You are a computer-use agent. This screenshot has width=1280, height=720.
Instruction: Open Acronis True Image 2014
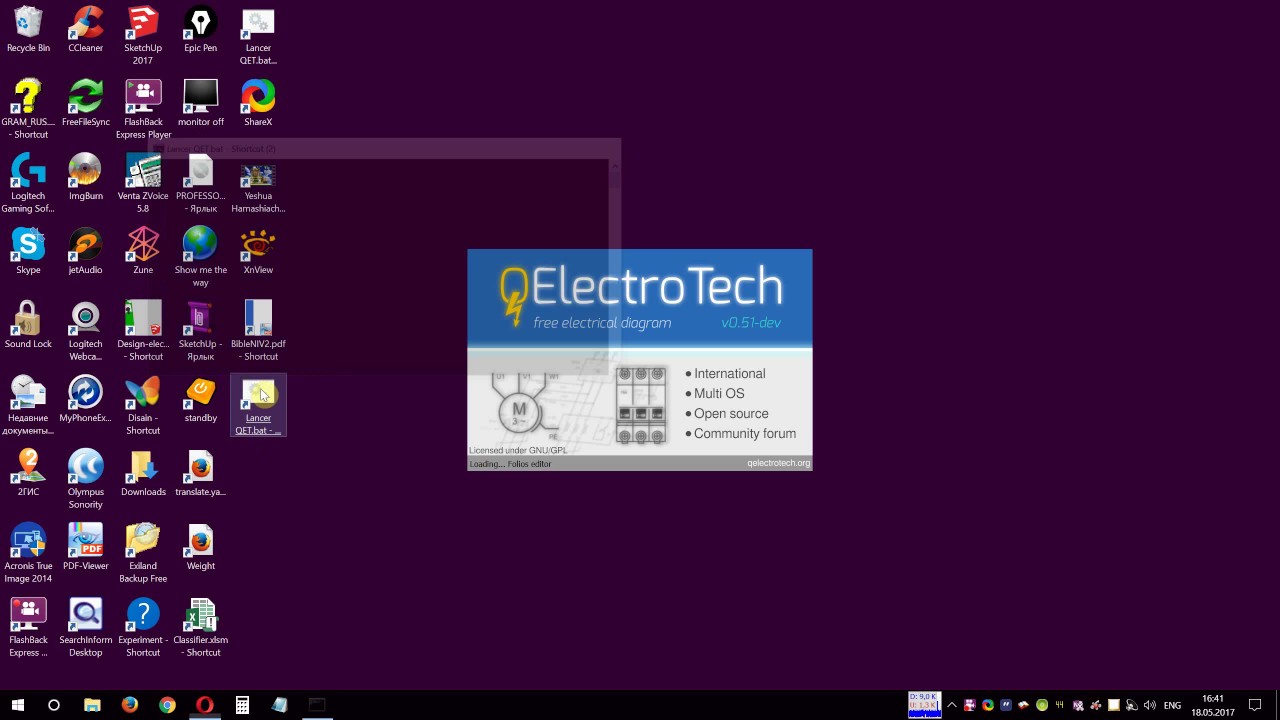coord(28,553)
